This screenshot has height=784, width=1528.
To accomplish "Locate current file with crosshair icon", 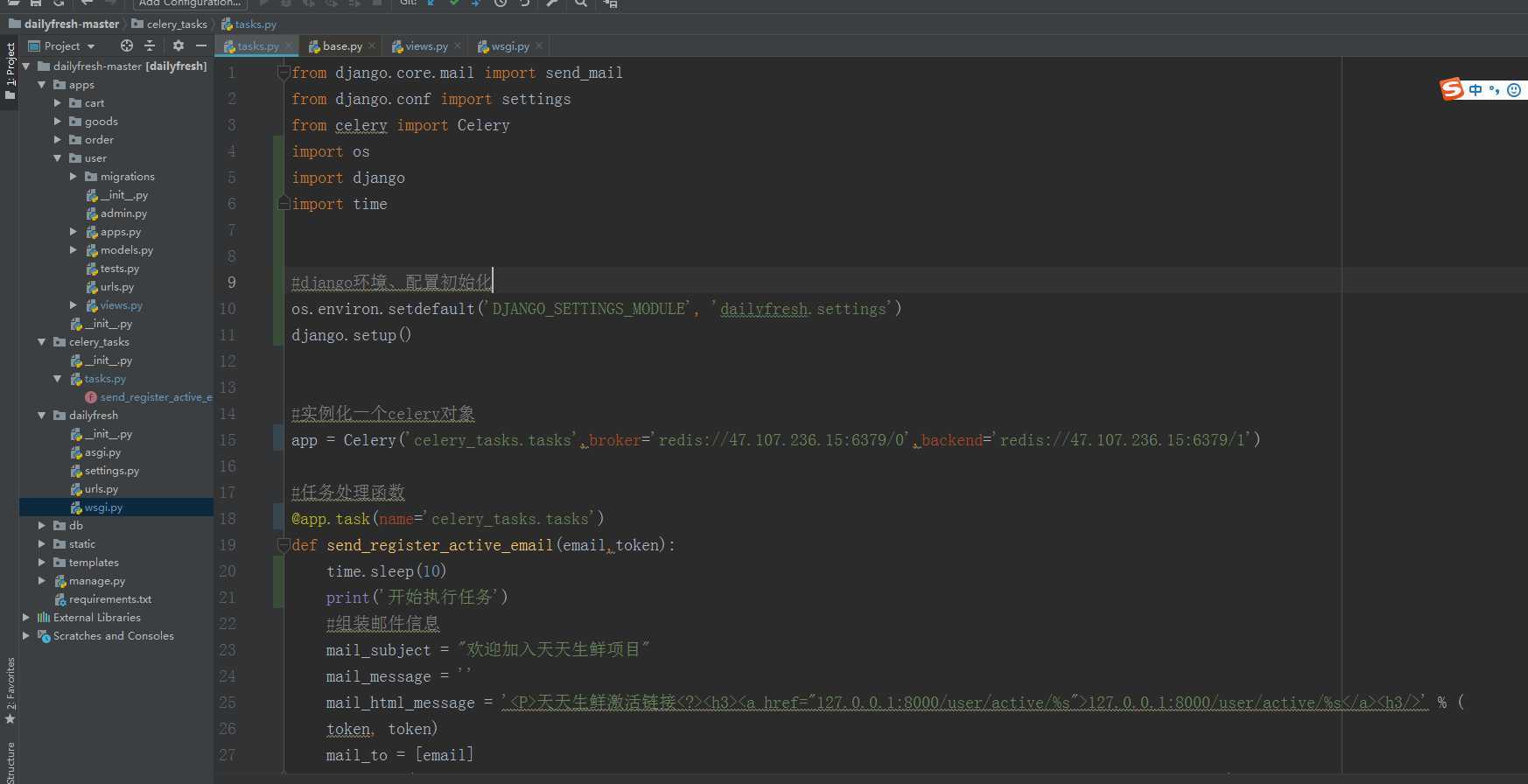I will tap(127, 45).
